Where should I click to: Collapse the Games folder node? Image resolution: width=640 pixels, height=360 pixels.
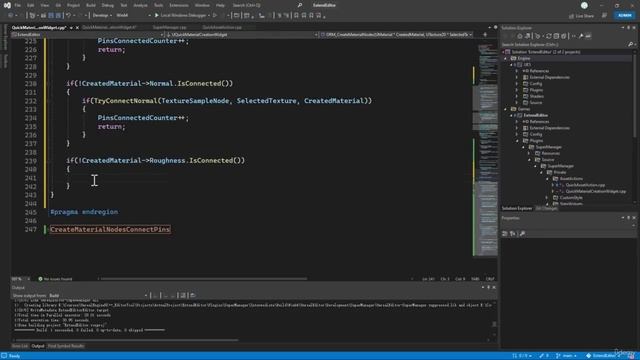coord(506,109)
